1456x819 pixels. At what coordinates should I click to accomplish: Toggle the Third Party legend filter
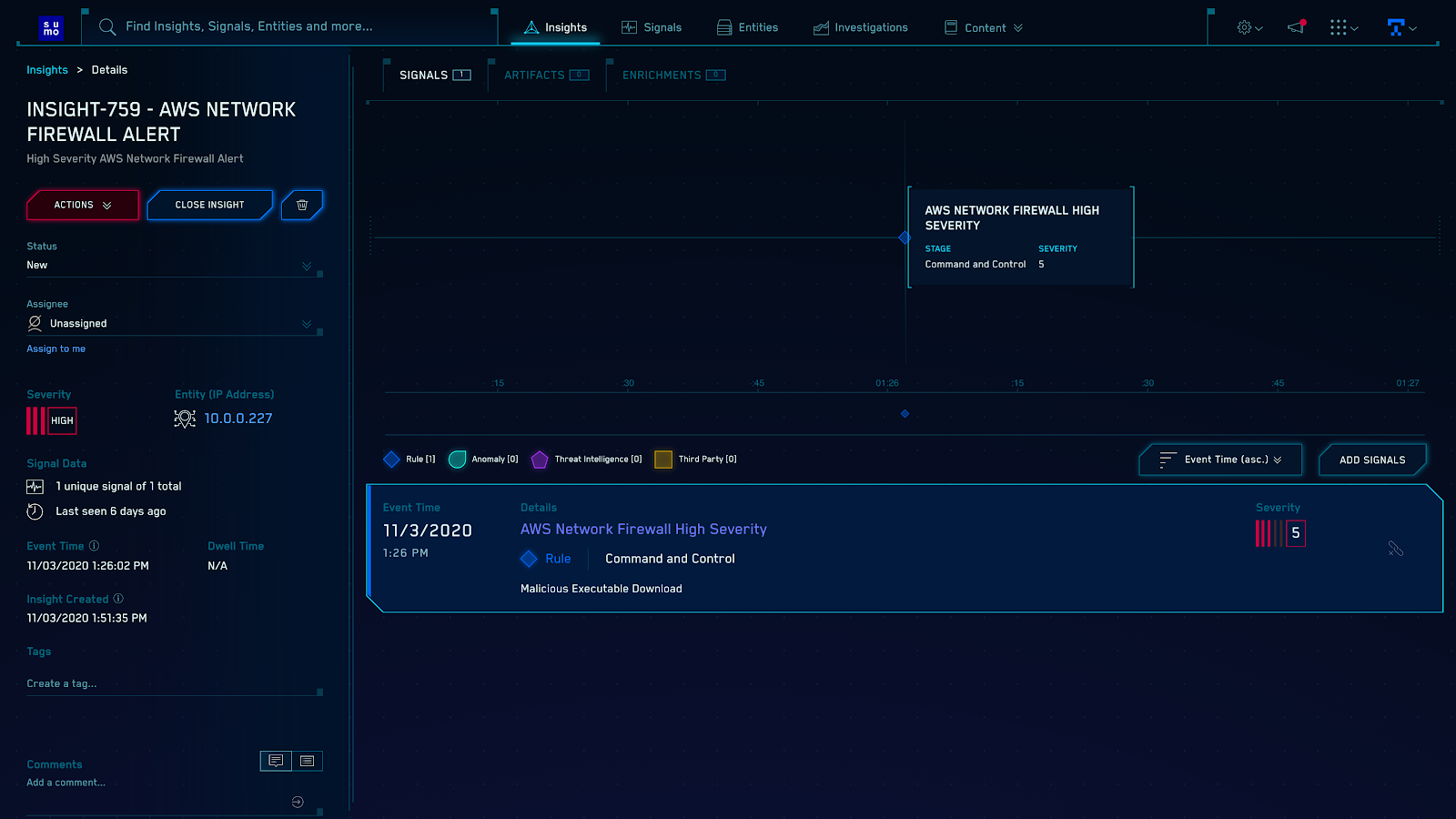[696, 460]
